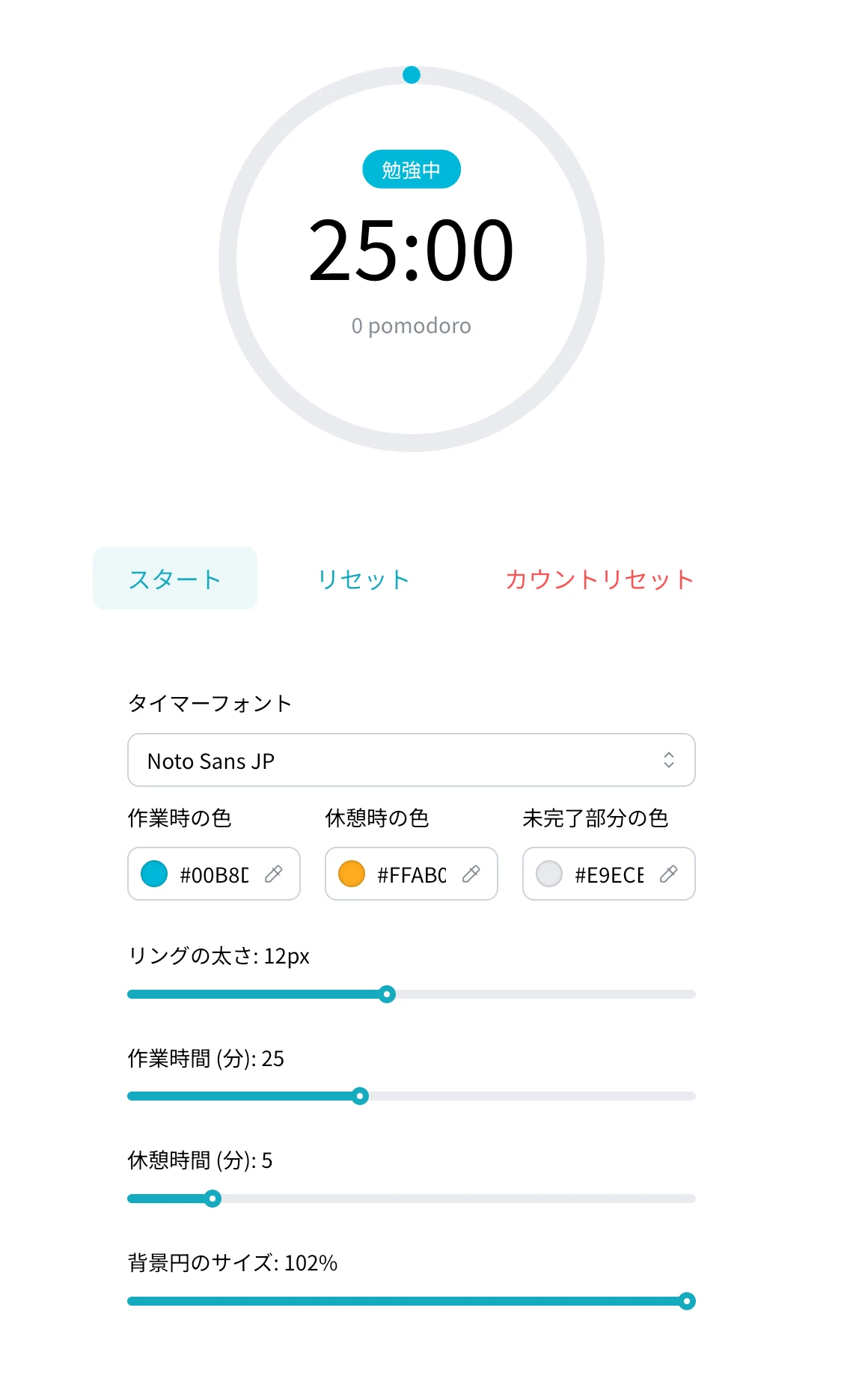Click the eyedropper icon for 未完了部分の色
853x1400 pixels.
669,874
